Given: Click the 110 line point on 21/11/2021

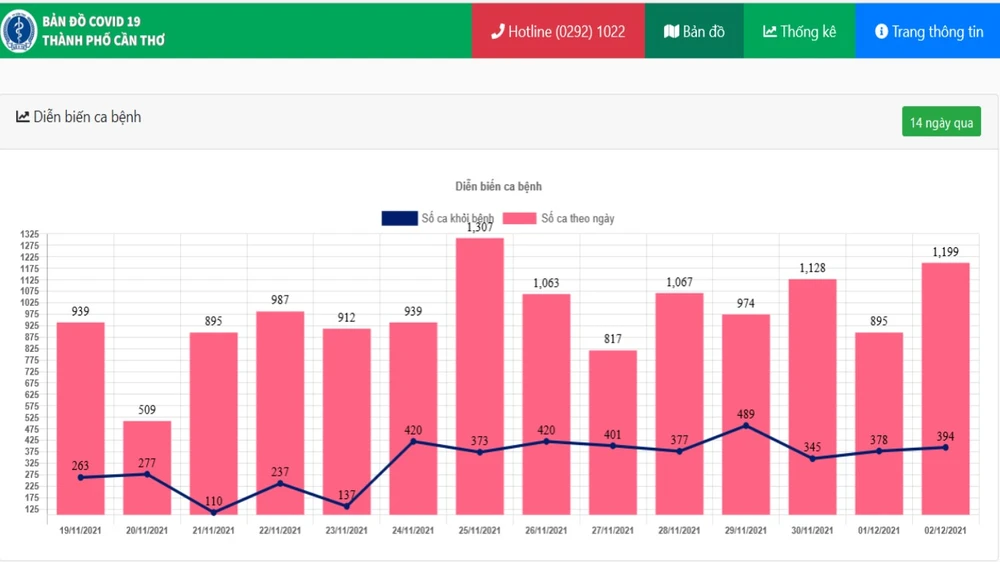Looking at the screenshot, I should pyautogui.click(x=214, y=512).
